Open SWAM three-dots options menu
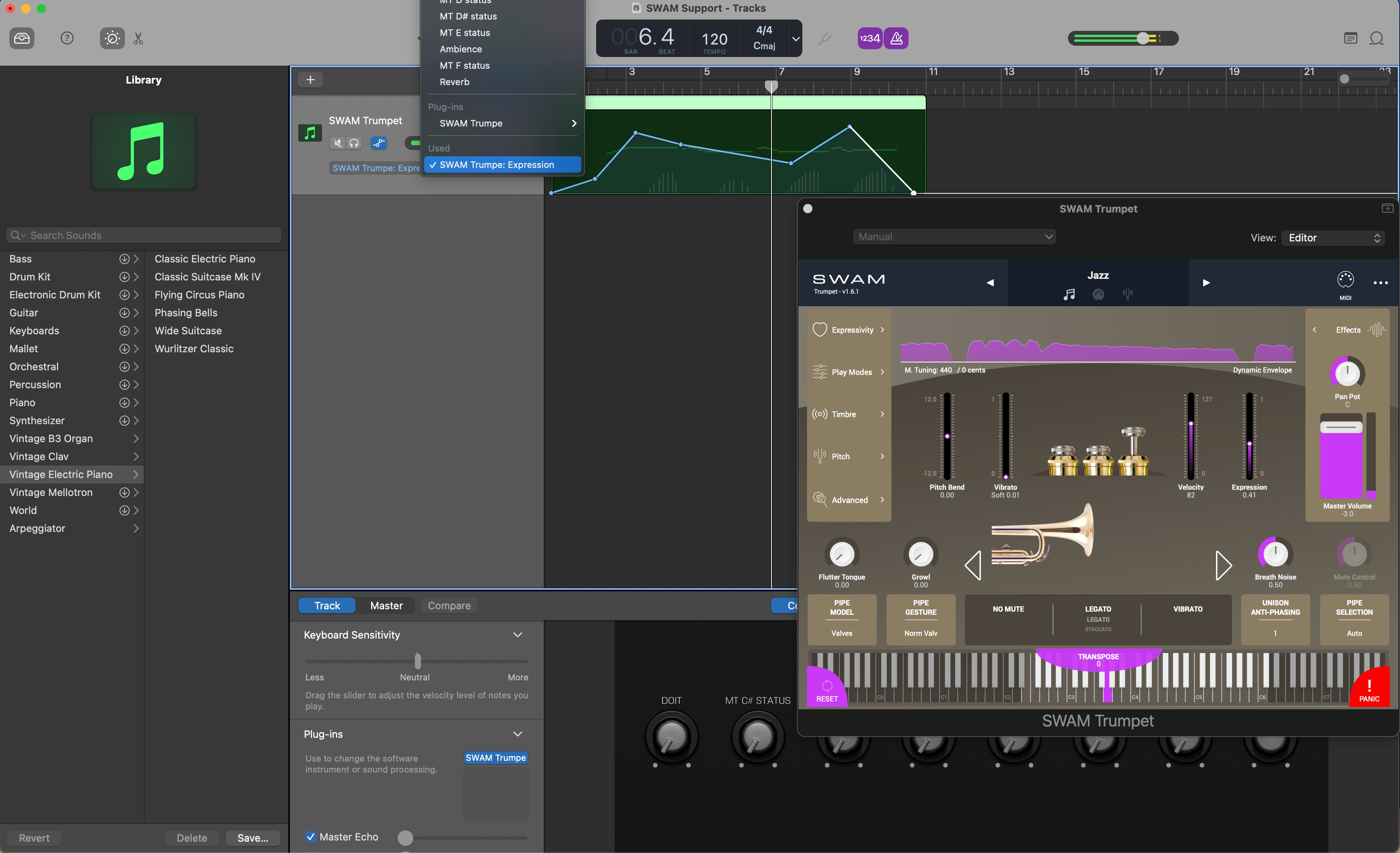1400x853 pixels. [x=1381, y=283]
